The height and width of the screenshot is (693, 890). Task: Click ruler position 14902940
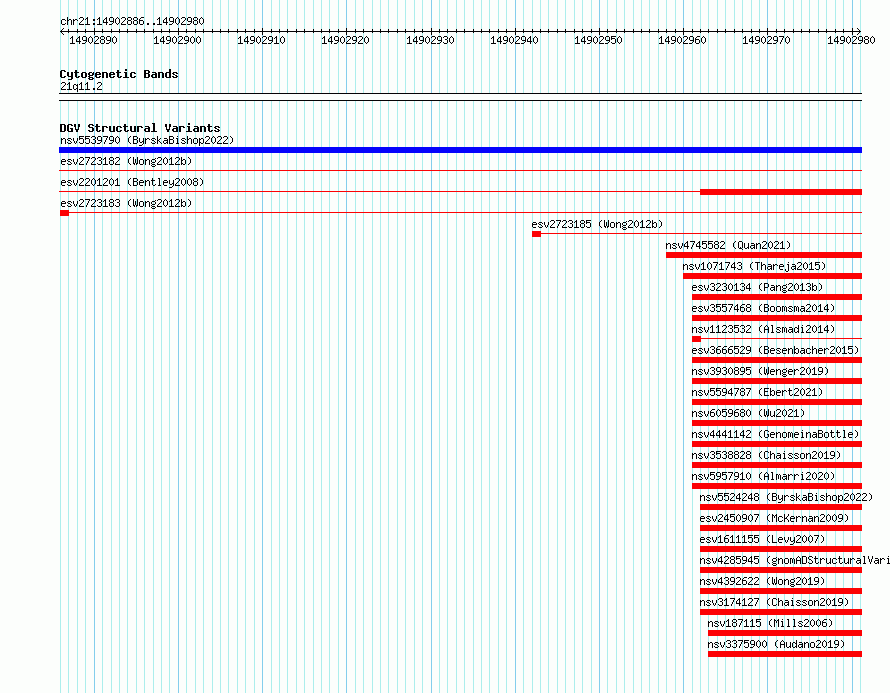[514, 40]
